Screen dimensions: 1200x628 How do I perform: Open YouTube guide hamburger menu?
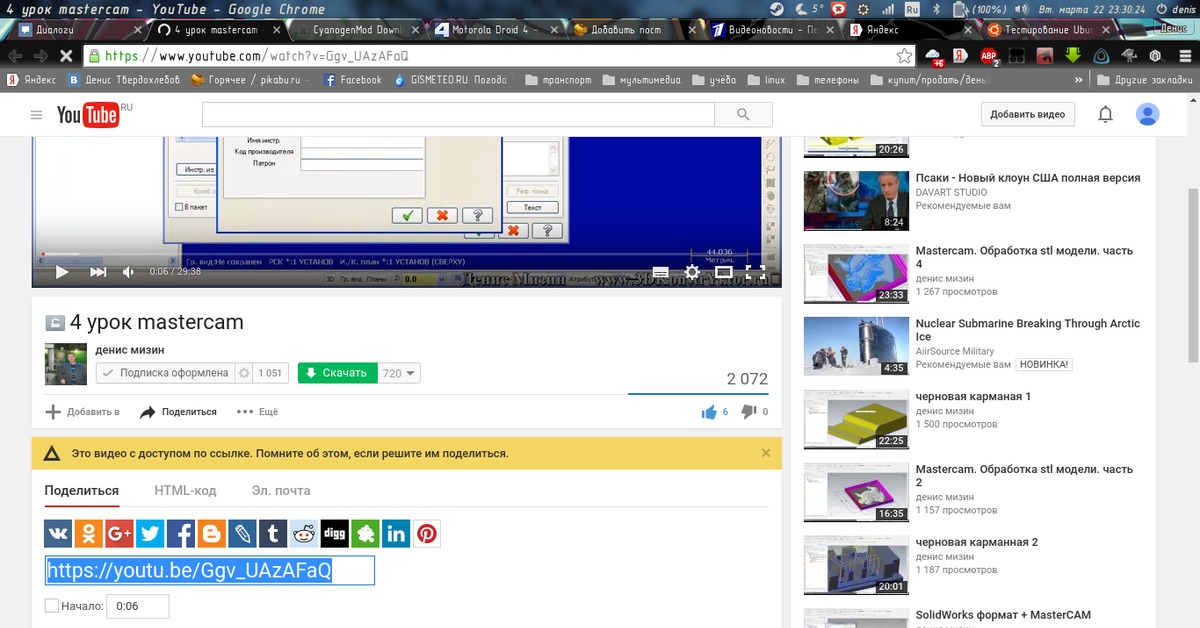[37, 115]
